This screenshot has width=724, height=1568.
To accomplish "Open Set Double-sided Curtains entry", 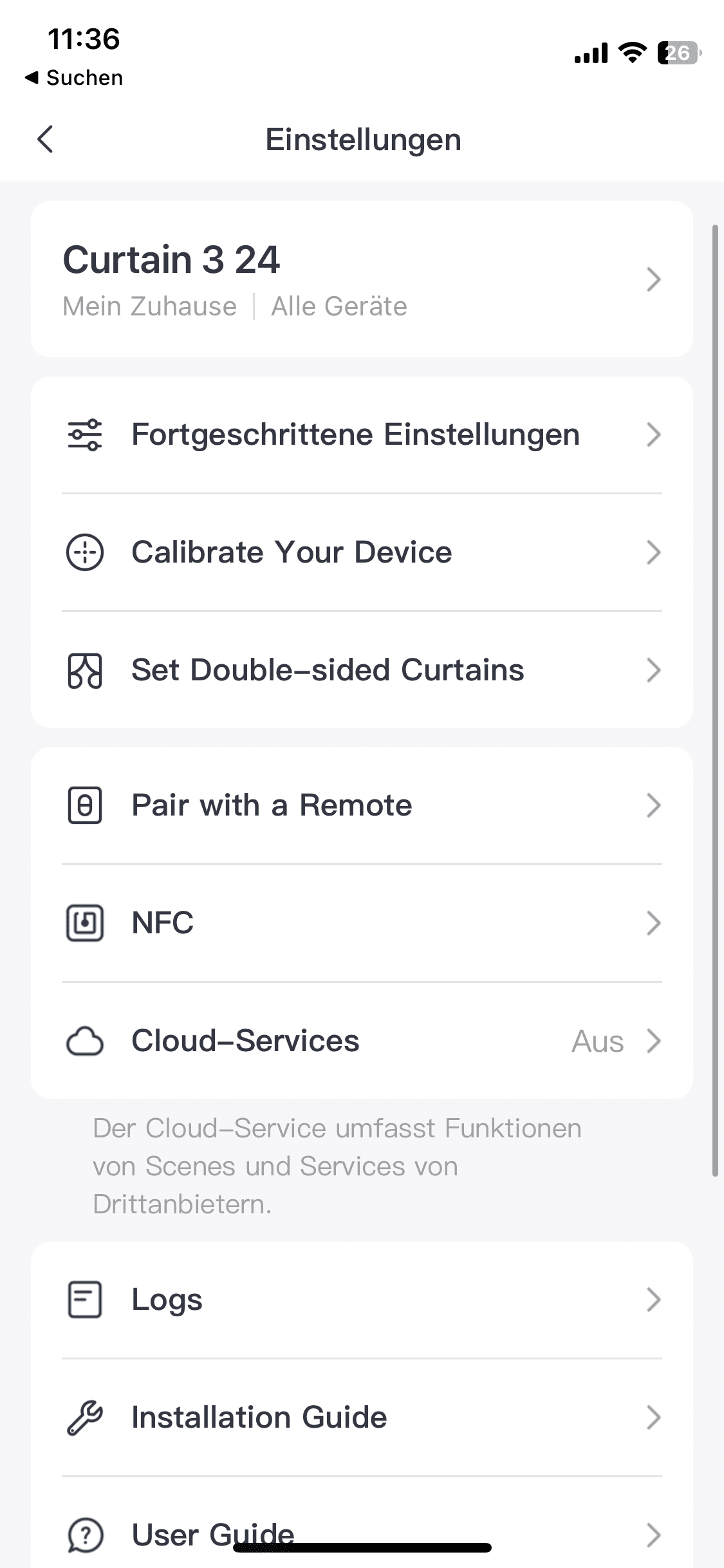I will pos(328,670).
